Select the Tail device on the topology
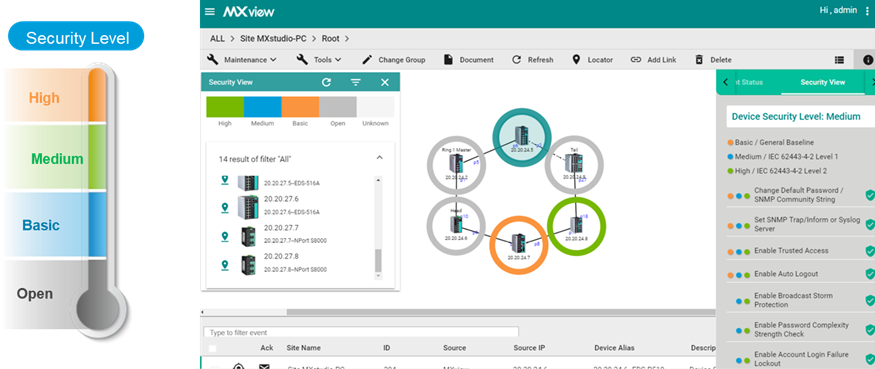This screenshot has height=369, width=875. [x=574, y=164]
